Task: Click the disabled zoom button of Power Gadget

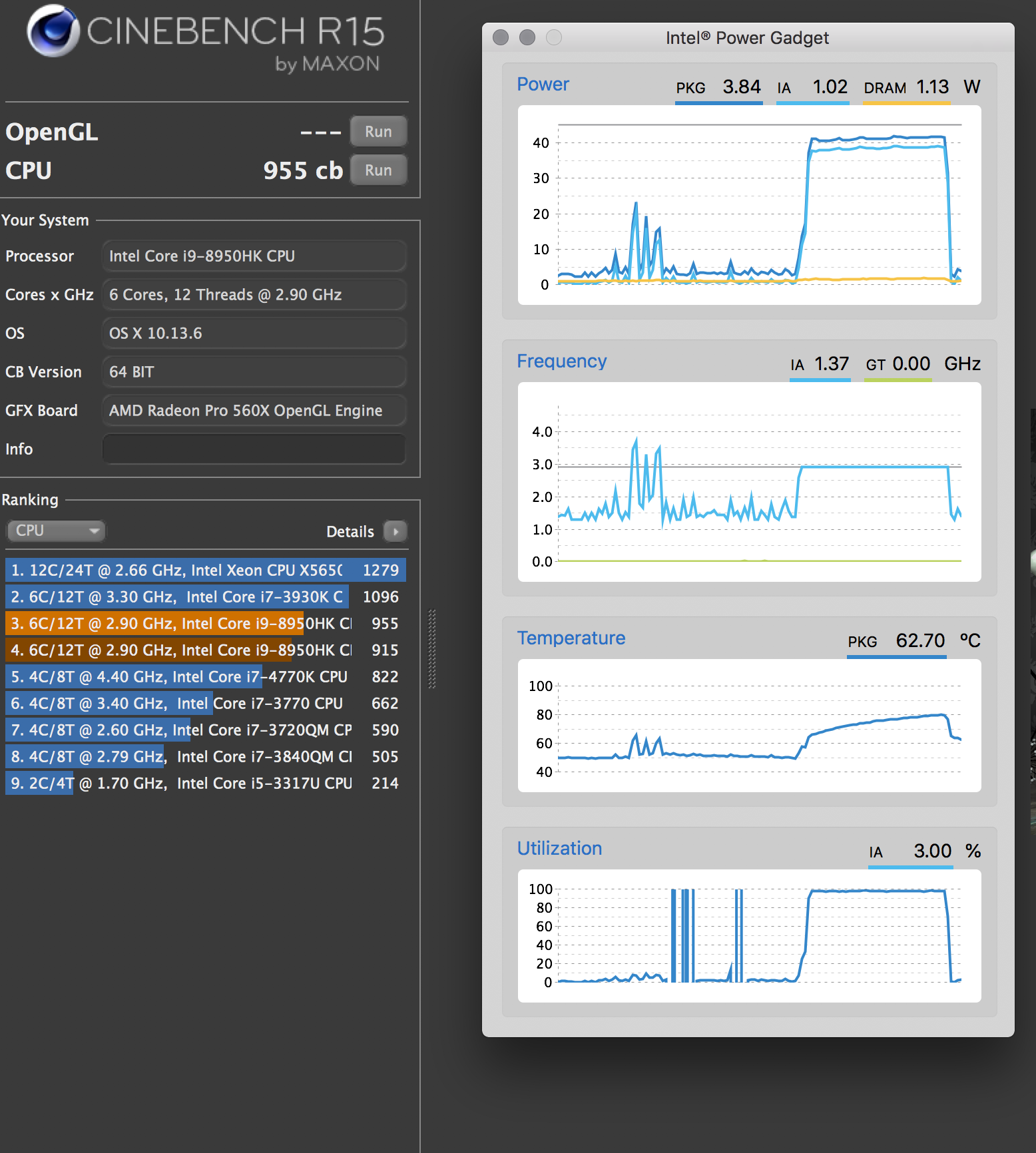Action: [x=554, y=38]
